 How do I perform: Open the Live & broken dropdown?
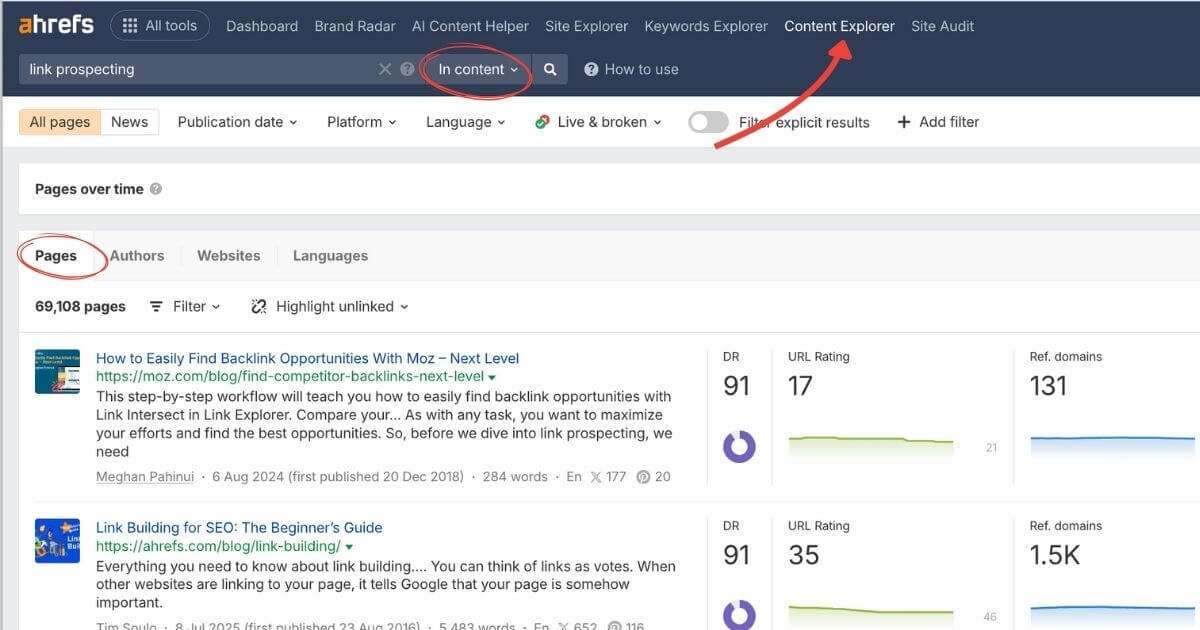tap(597, 121)
